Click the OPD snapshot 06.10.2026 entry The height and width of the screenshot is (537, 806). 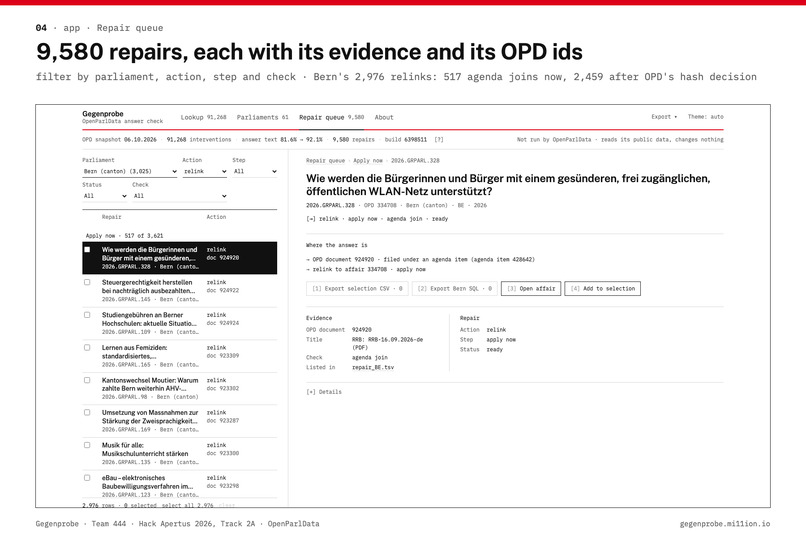click(119, 139)
